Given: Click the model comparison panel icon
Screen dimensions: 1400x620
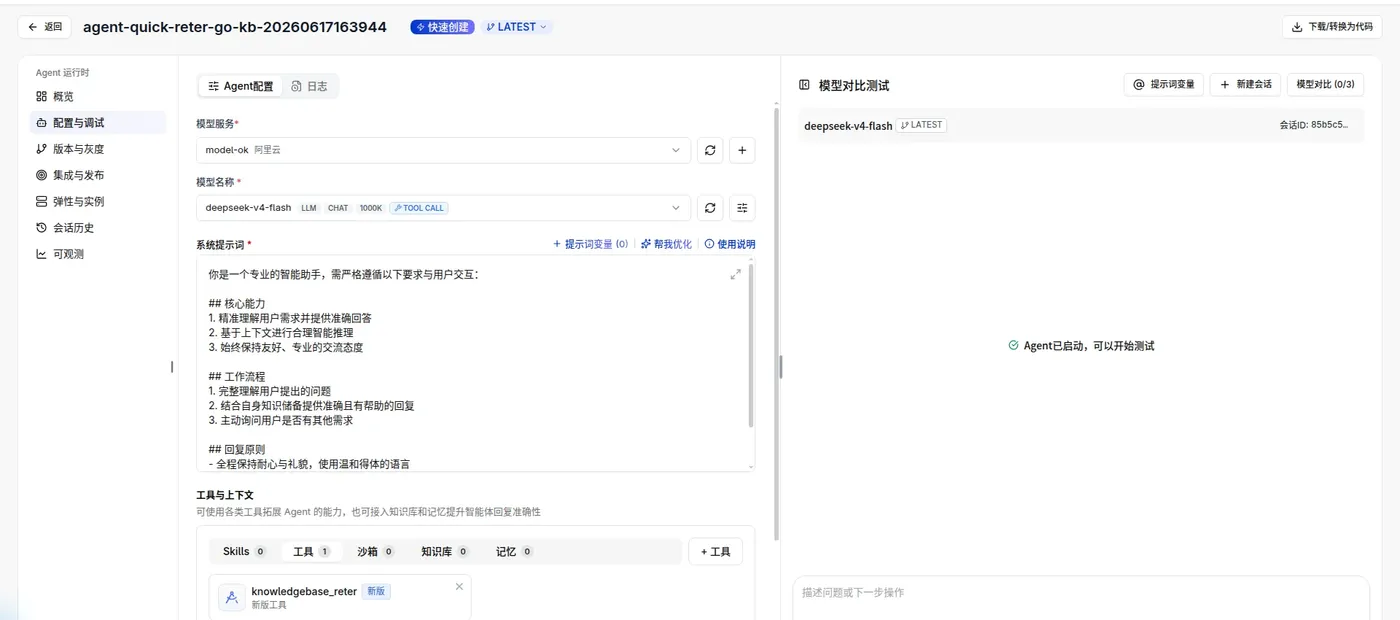Looking at the screenshot, I should (804, 85).
